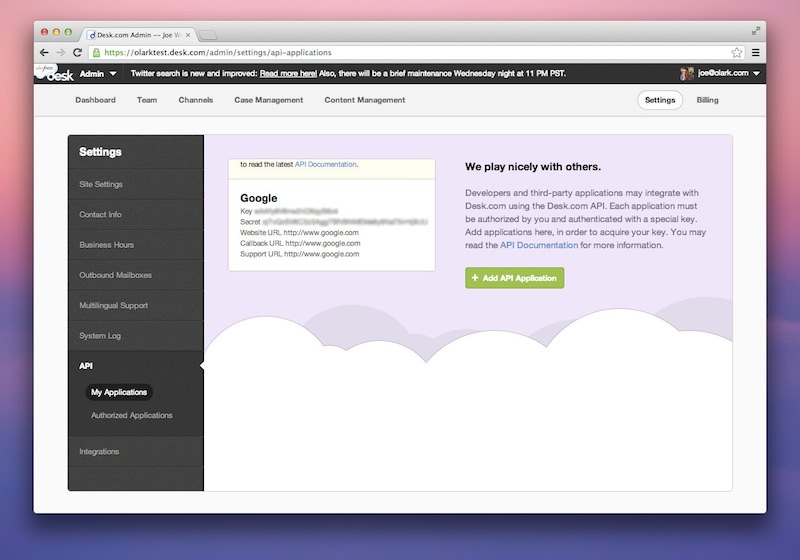Open the Chrome hamburger menu
Image resolution: width=800 pixels, height=560 pixels.
[x=755, y=52]
